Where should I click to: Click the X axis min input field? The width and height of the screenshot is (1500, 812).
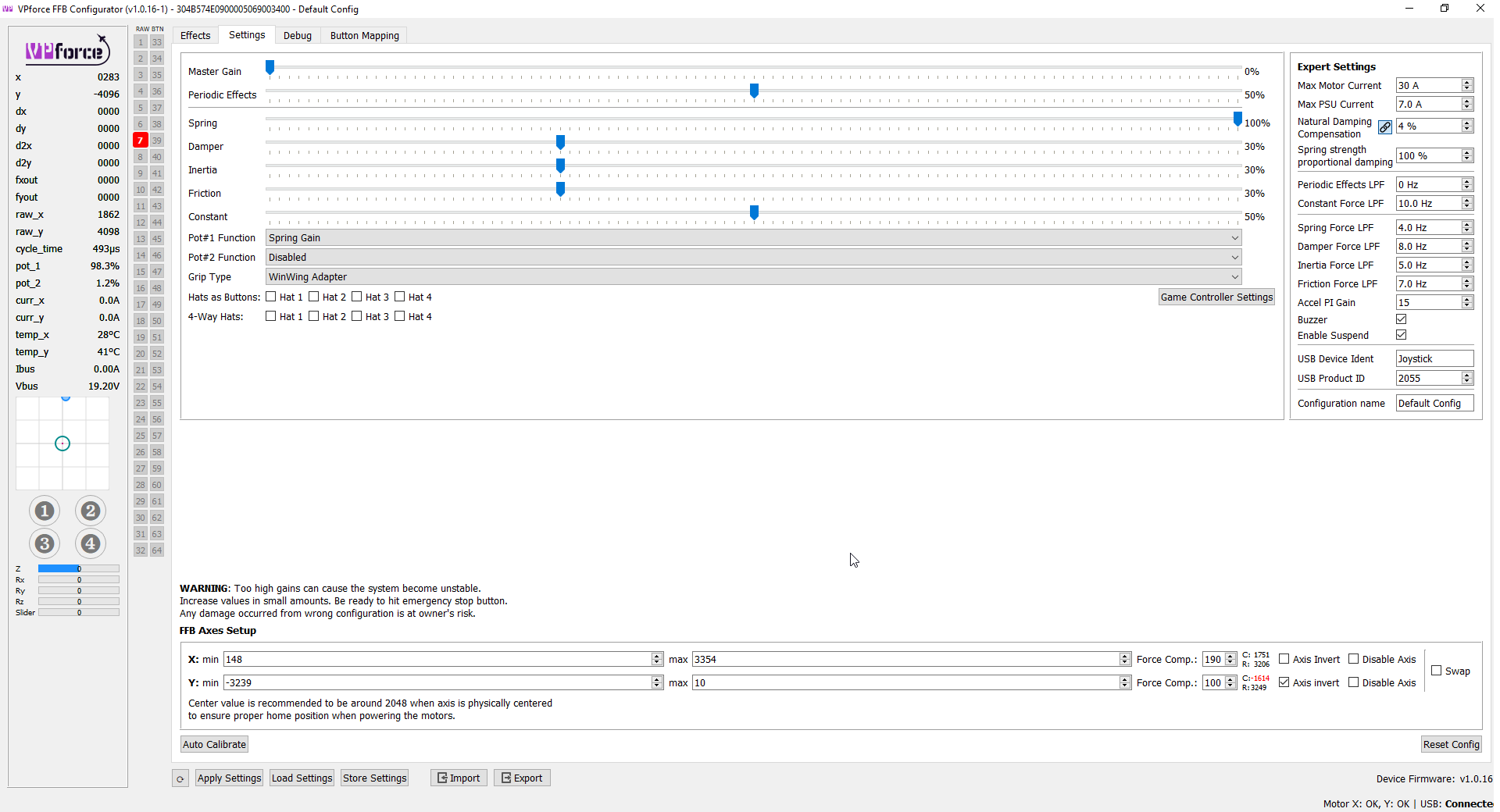pos(443,660)
